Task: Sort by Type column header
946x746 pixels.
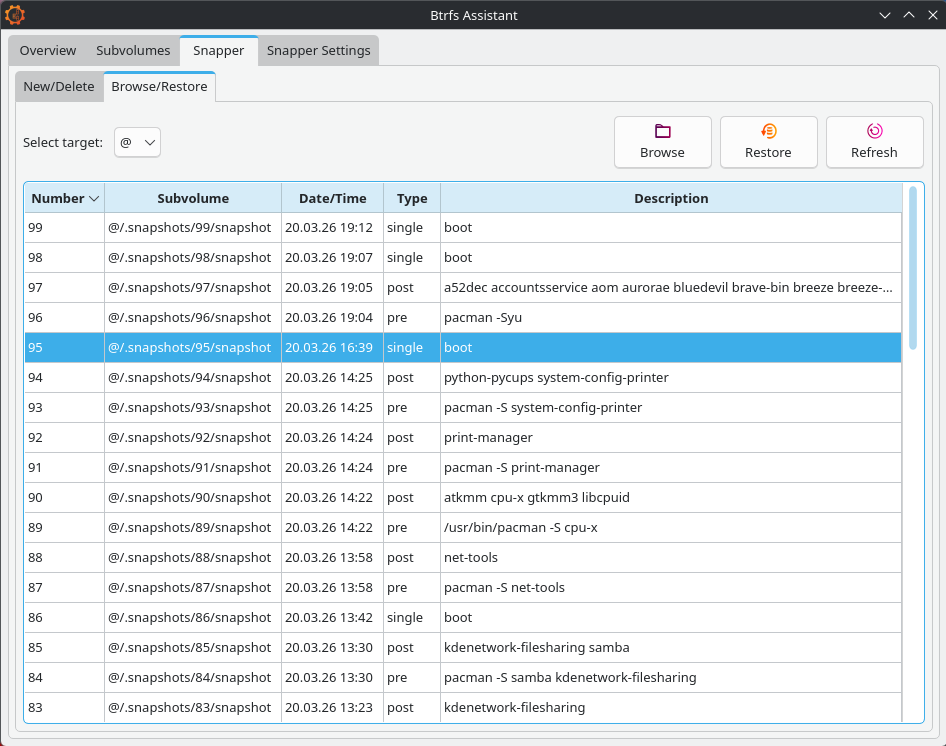Action: [x=412, y=198]
